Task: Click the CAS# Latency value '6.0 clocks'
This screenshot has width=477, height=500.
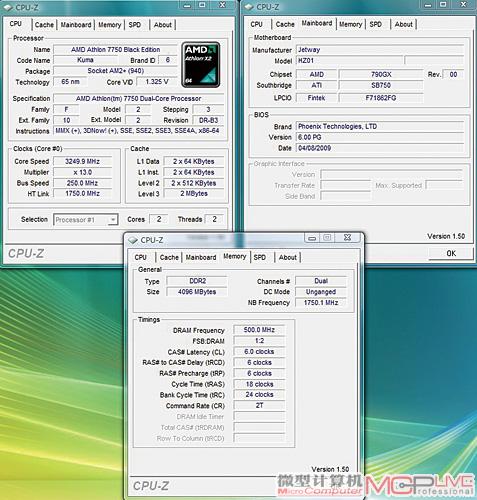Action: [x=259, y=352]
